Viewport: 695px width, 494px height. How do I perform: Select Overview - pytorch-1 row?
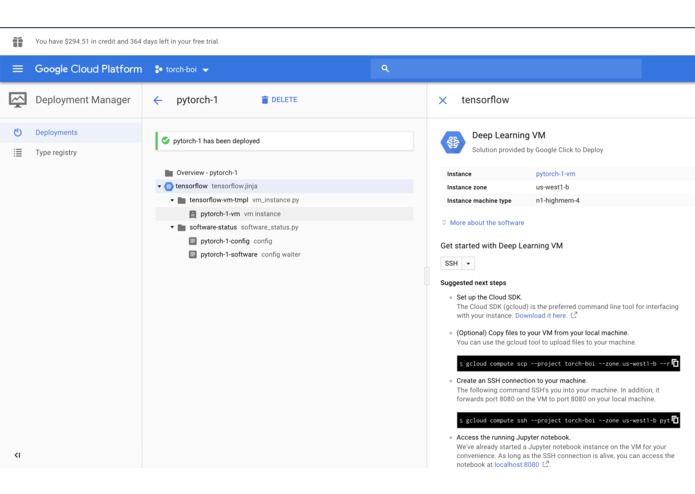point(285,173)
